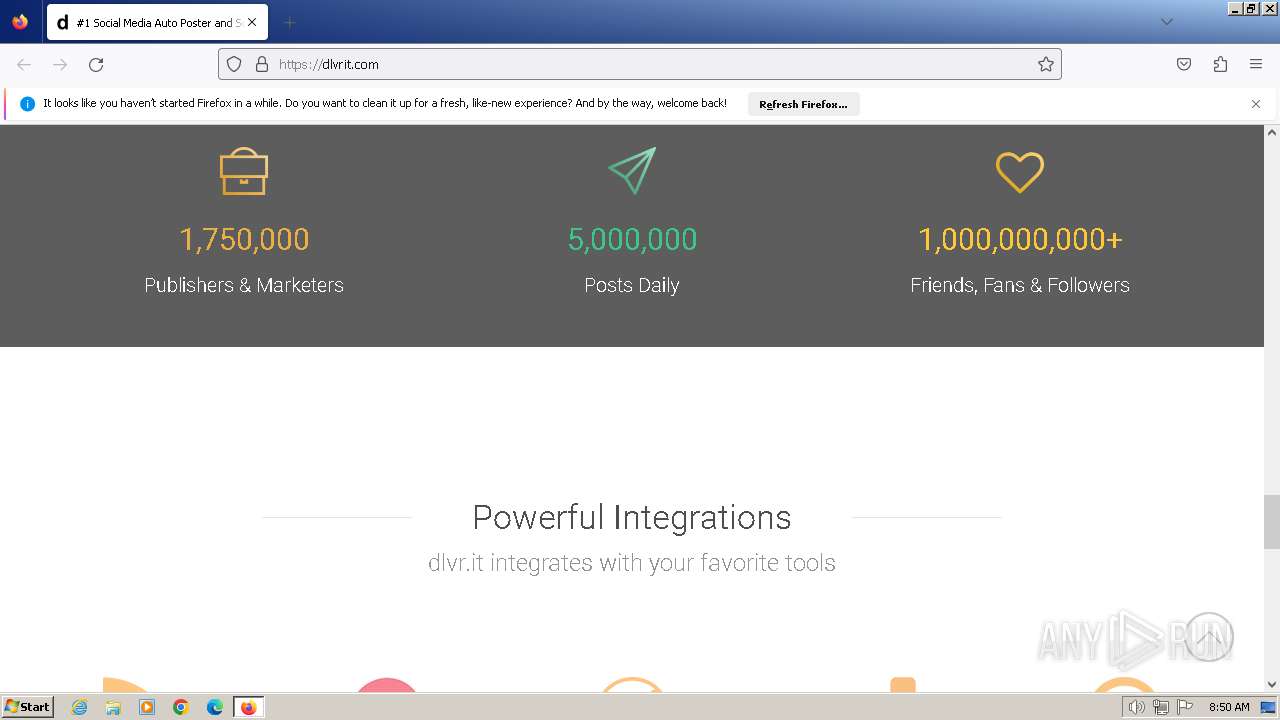Select the Firefox taskbar button
This screenshot has width=1280, height=720.
click(248, 707)
